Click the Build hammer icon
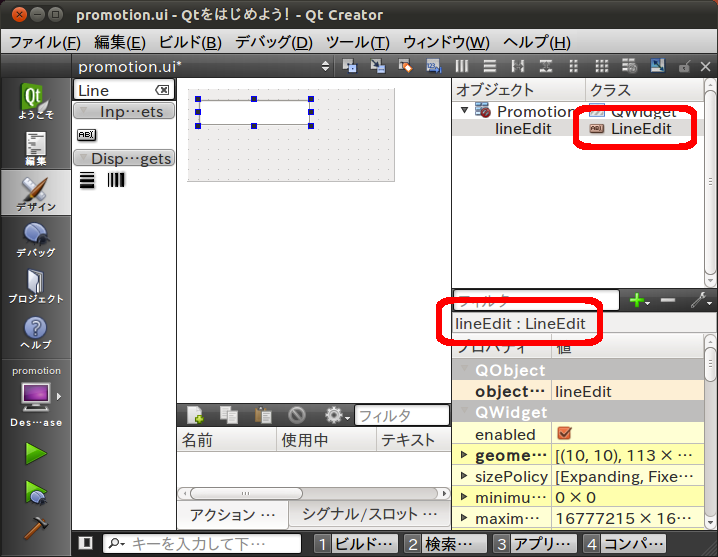718x557 pixels. click(x=35, y=525)
